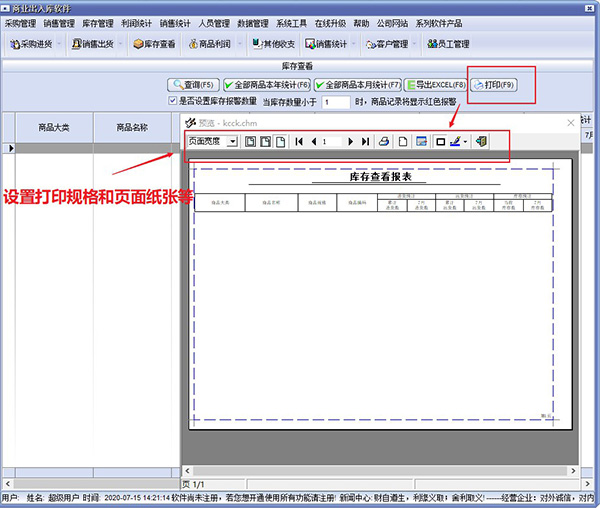Screen dimensions: 600x508
Task: Jump to last page in preview
Action: point(365,142)
